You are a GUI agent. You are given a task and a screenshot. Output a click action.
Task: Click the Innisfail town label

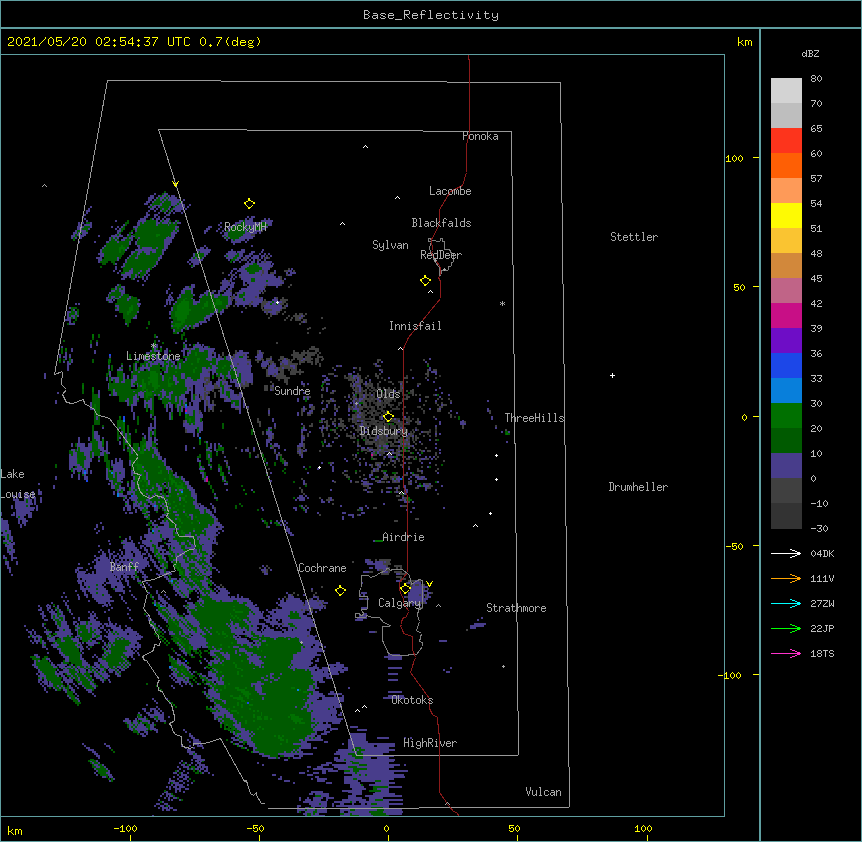[415, 326]
